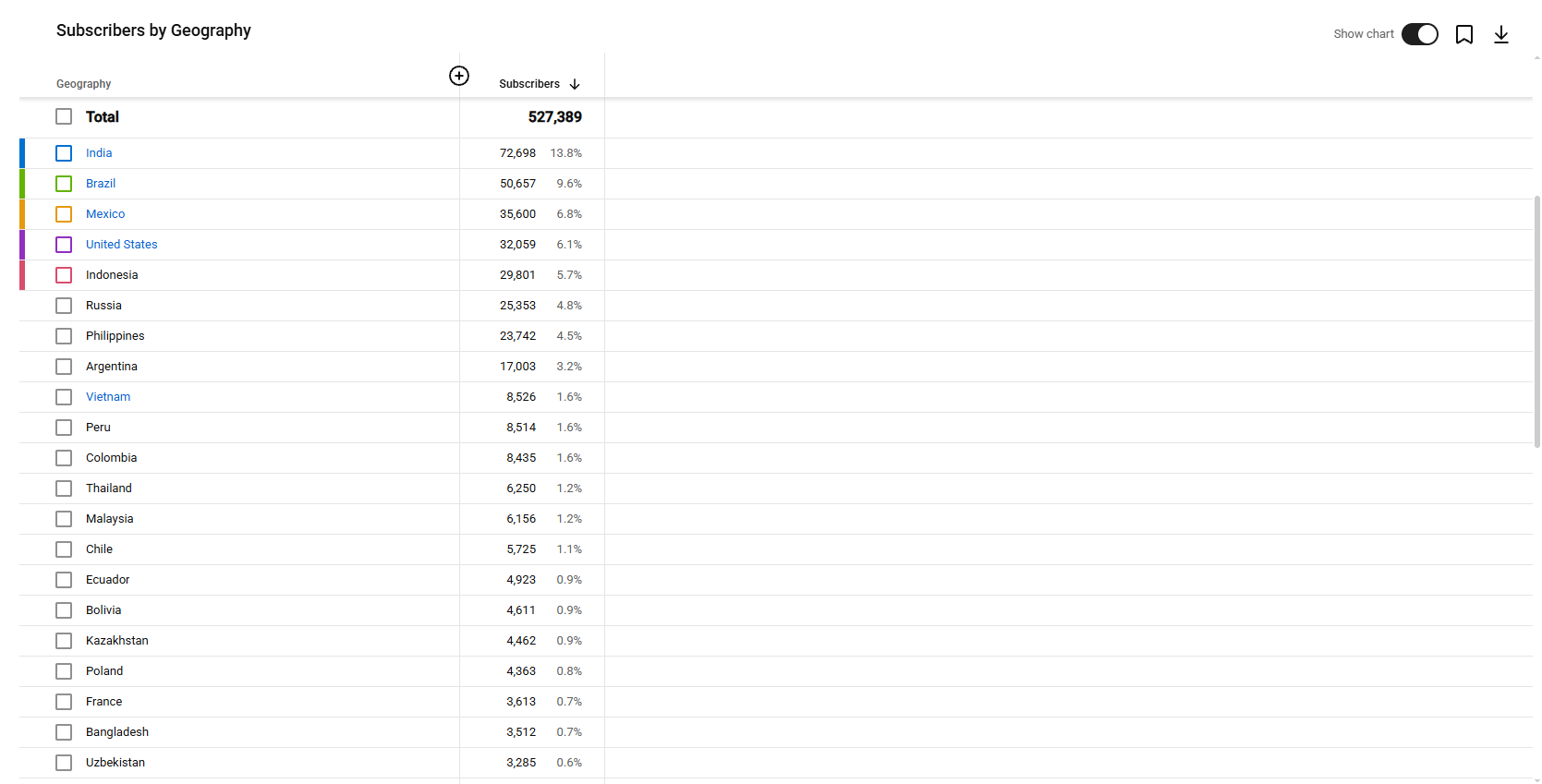Click the Subscribers column header
Screen dimensions: 1542x784
click(529, 84)
